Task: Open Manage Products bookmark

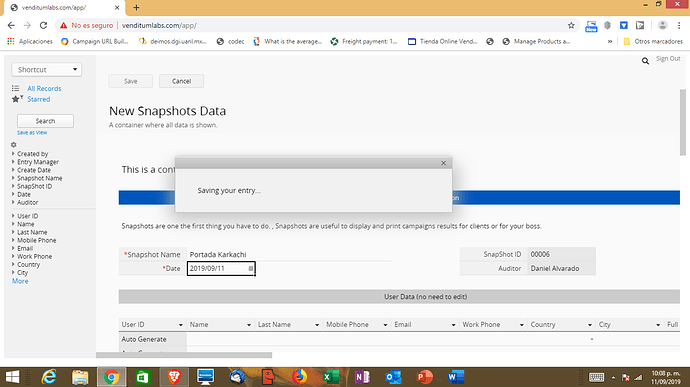Action: pyautogui.click(x=536, y=41)
